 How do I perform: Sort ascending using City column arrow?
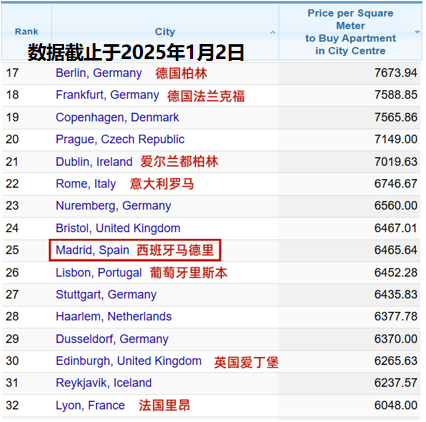point(272,32)
